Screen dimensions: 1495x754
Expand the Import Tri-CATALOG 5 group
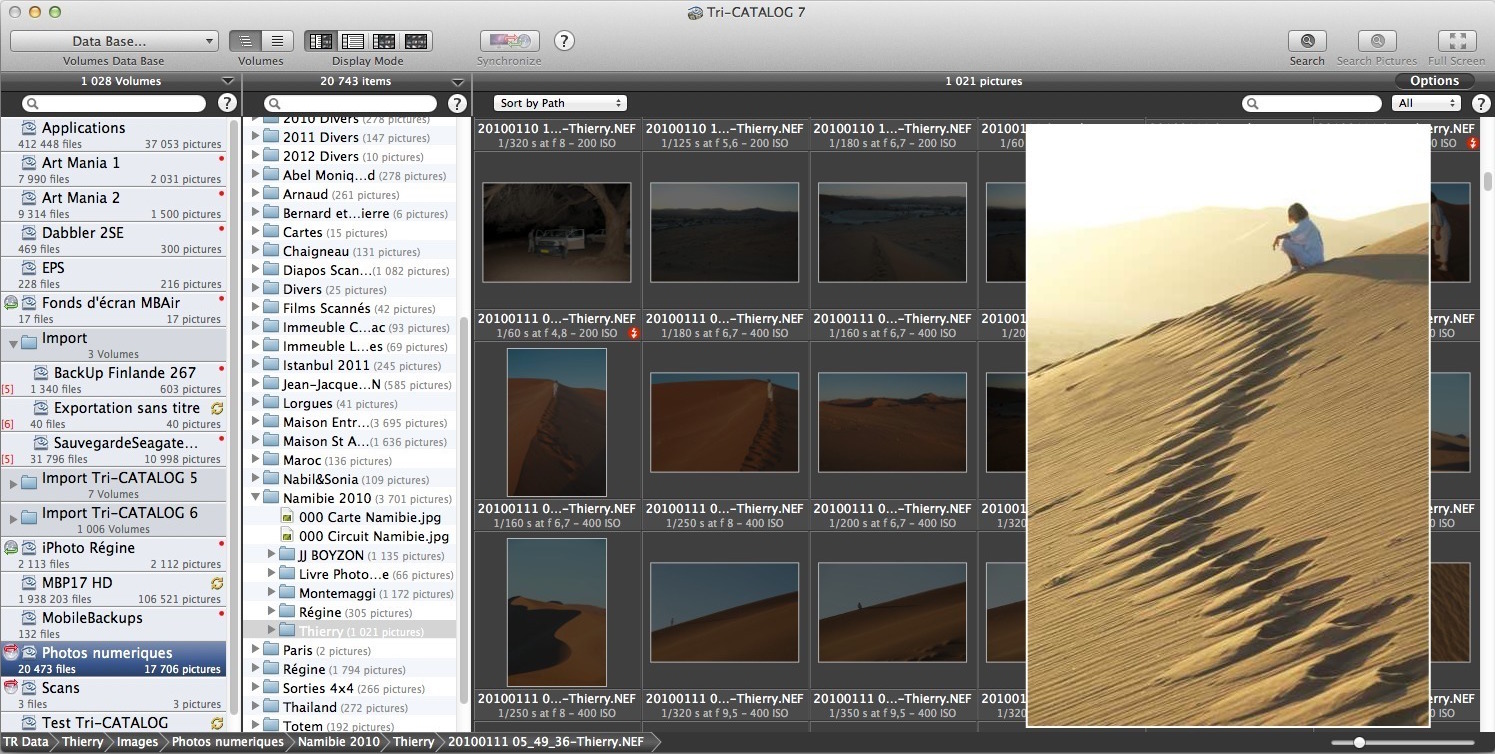coord(13,483)
